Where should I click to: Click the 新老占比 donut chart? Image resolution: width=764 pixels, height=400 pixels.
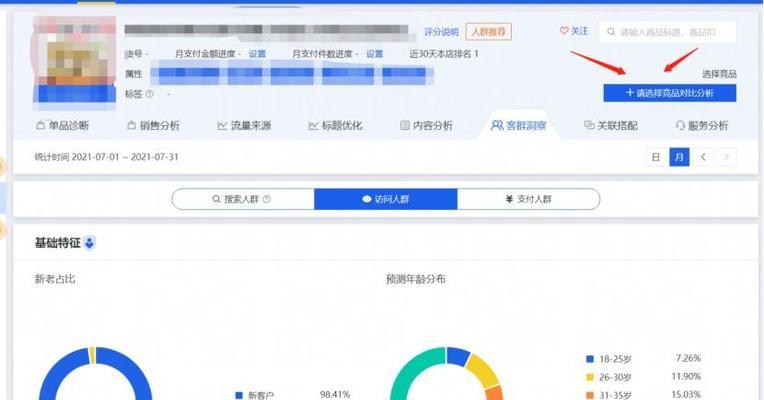(x=96, y=374)
